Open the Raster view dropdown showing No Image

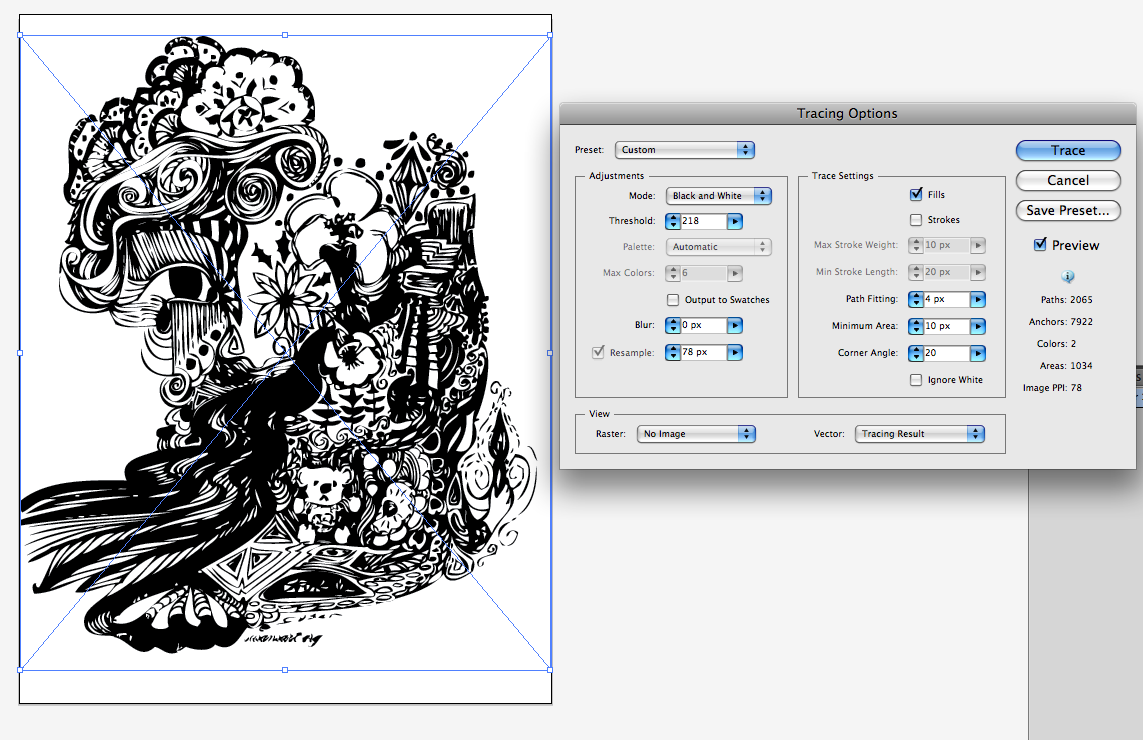click(x=696, y=433)
